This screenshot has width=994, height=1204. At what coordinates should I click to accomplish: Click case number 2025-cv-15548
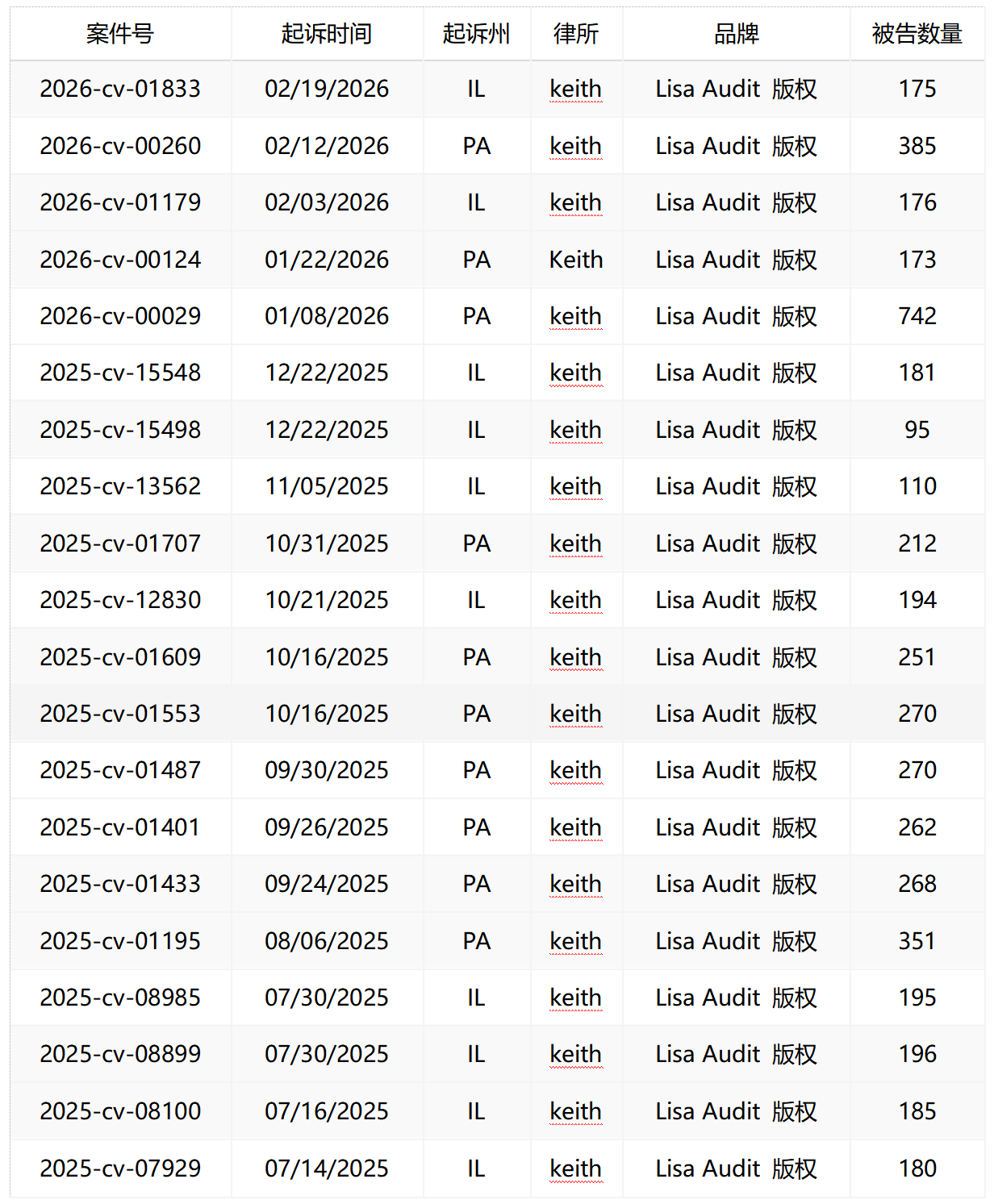(120, 373)
